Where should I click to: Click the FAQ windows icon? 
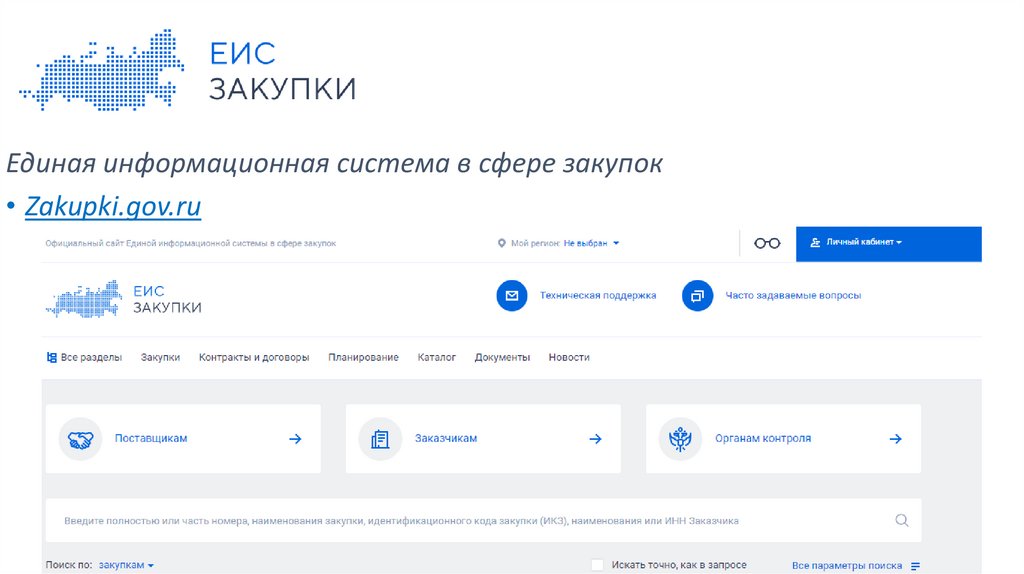point(697,296)
